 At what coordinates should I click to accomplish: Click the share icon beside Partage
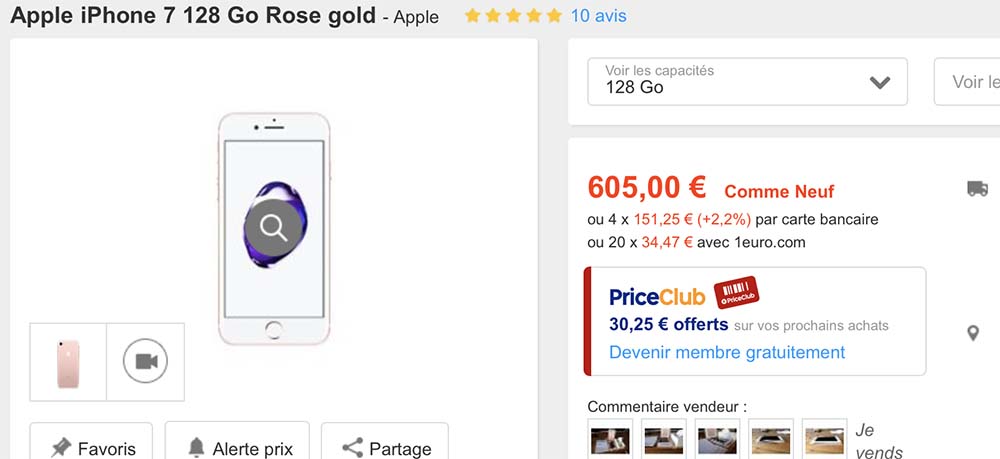[x=352, y=447]
